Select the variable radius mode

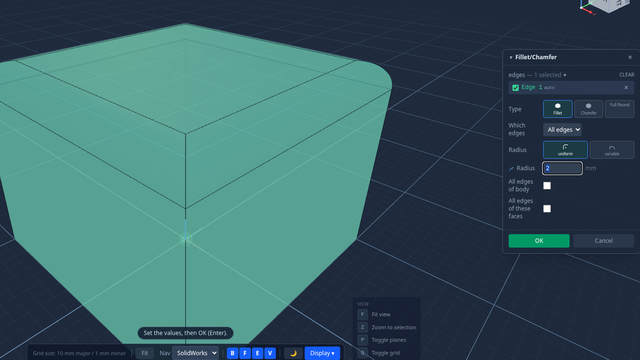612,150
